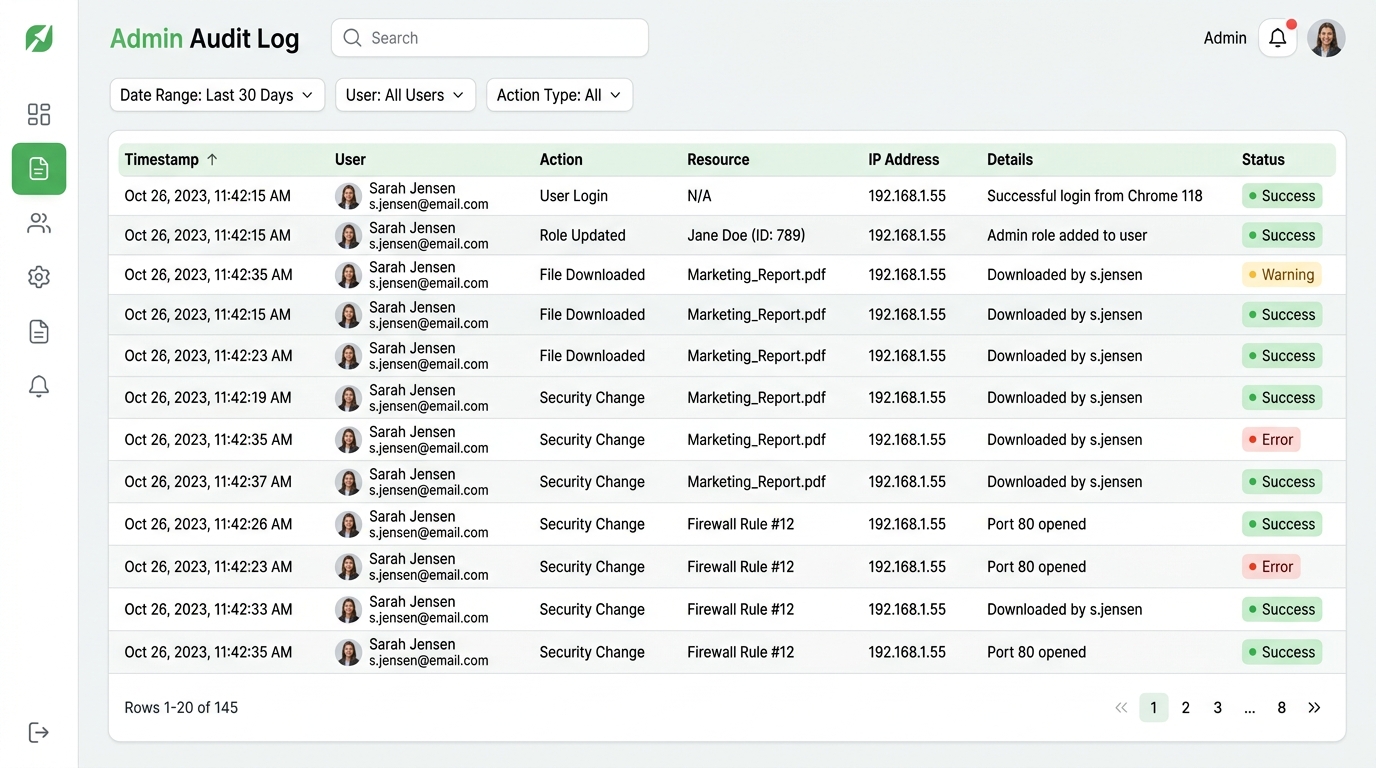Jump to last page with double-right arrows

pyautogui.click(x=1314, y=708)
